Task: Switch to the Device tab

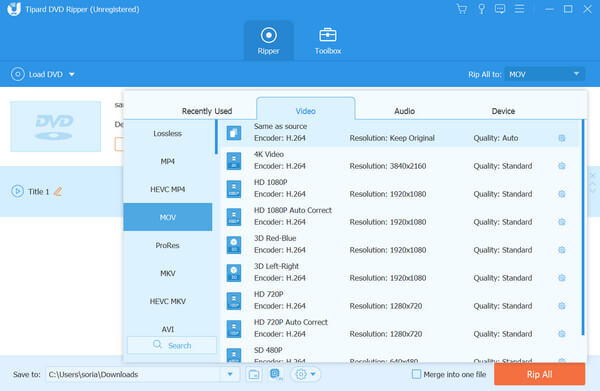Action: [503, 111]
